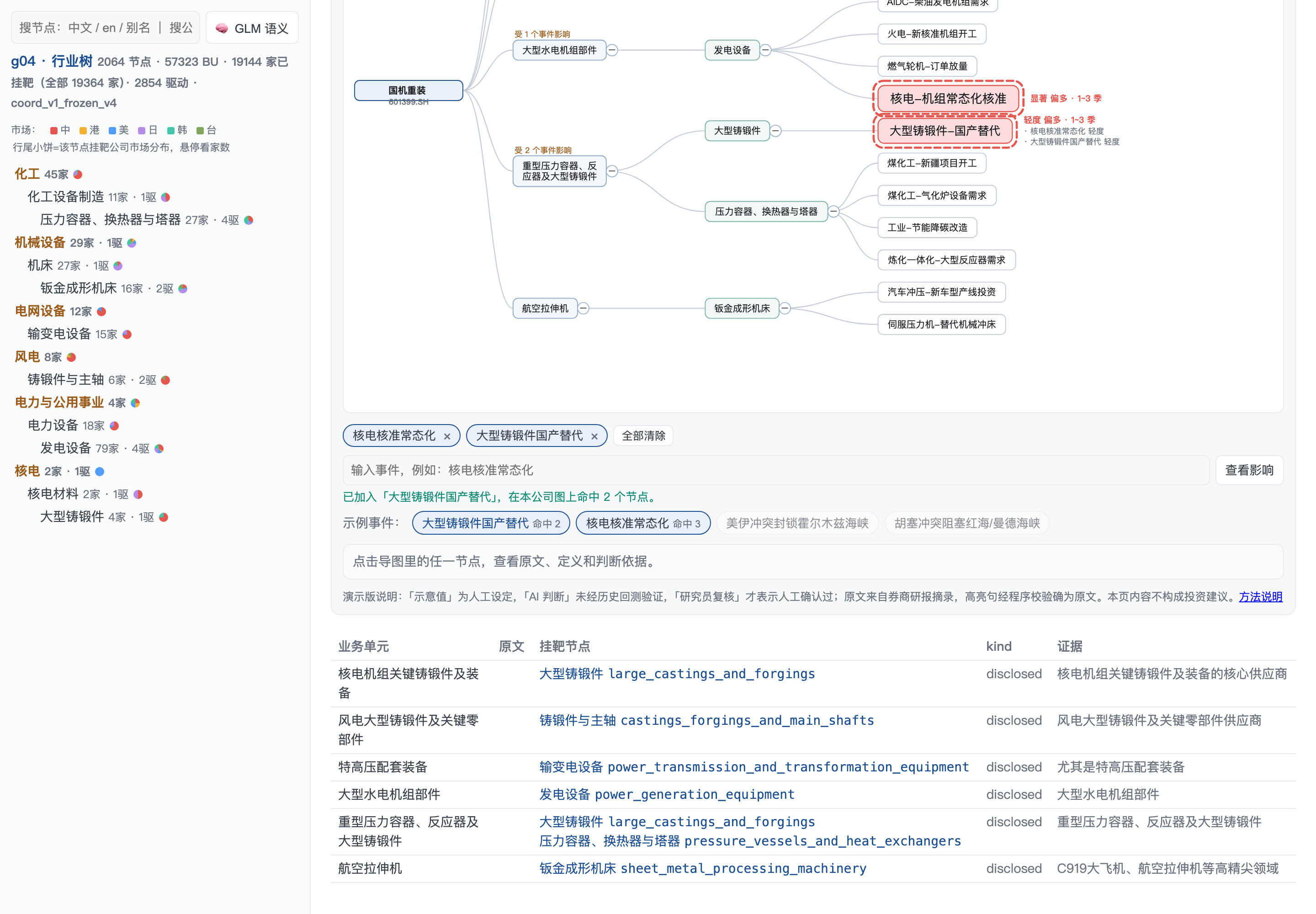
Task: Collapse the 发电设备 node branch
Action: coord(766,50)
